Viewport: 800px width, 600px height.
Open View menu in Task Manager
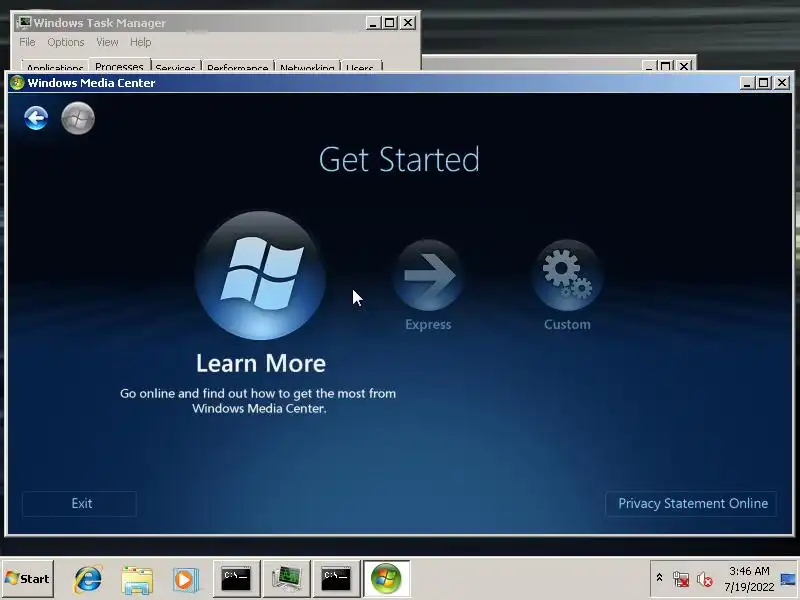click(107, 42)
